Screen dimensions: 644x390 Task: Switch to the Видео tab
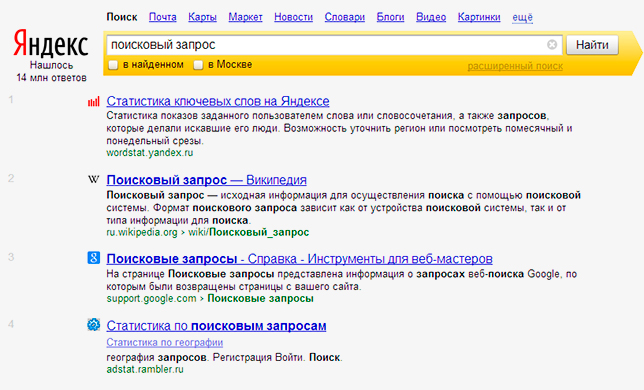[x=431, y=17]
